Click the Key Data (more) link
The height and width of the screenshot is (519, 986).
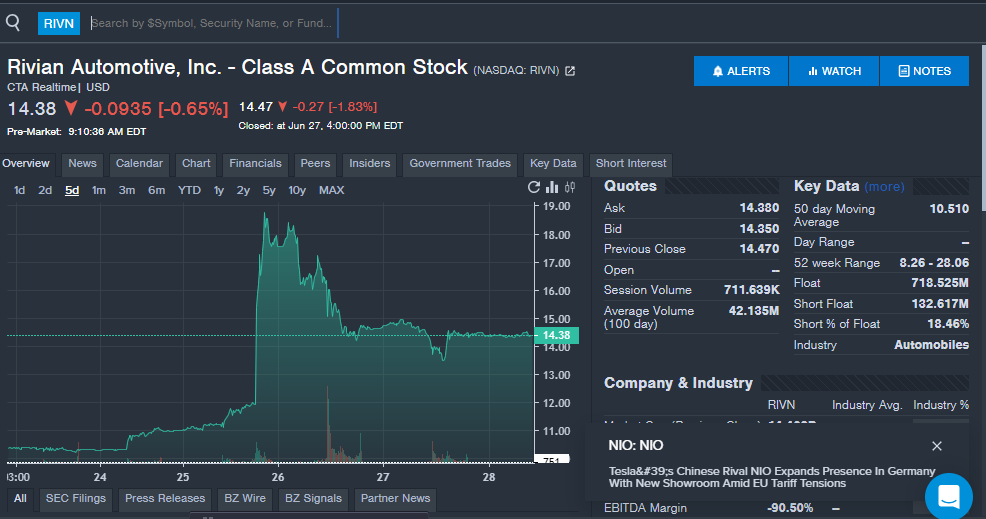tap(884, 187)
